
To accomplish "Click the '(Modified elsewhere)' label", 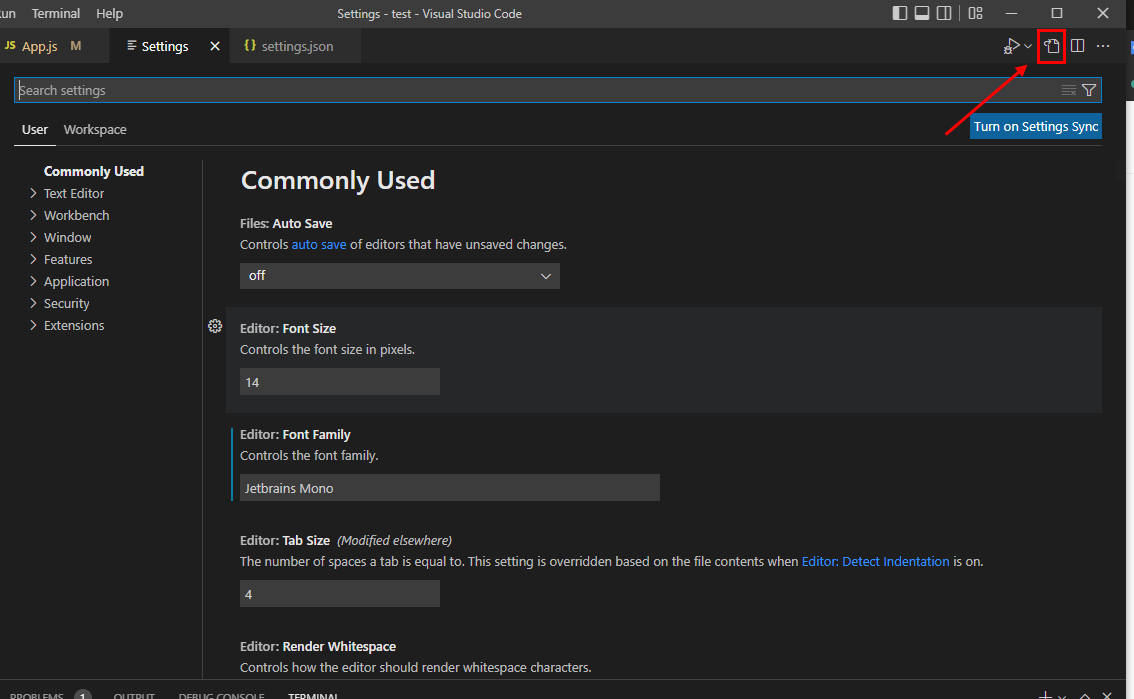I will point(394,541).
